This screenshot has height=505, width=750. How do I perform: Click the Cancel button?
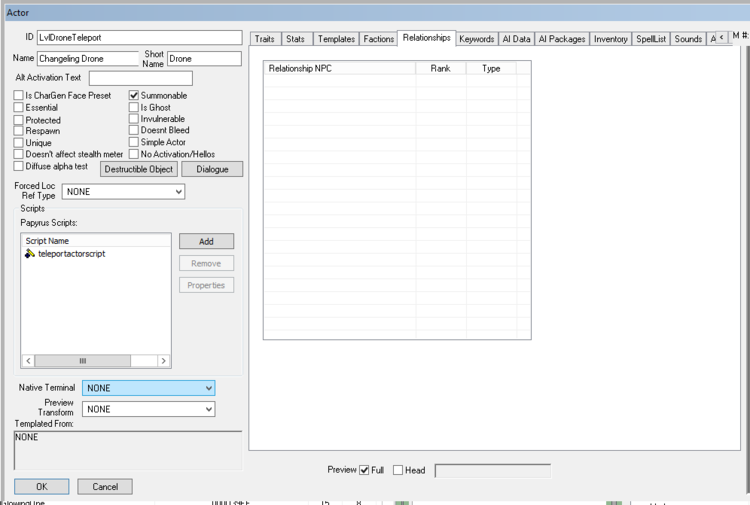point(105,487)
